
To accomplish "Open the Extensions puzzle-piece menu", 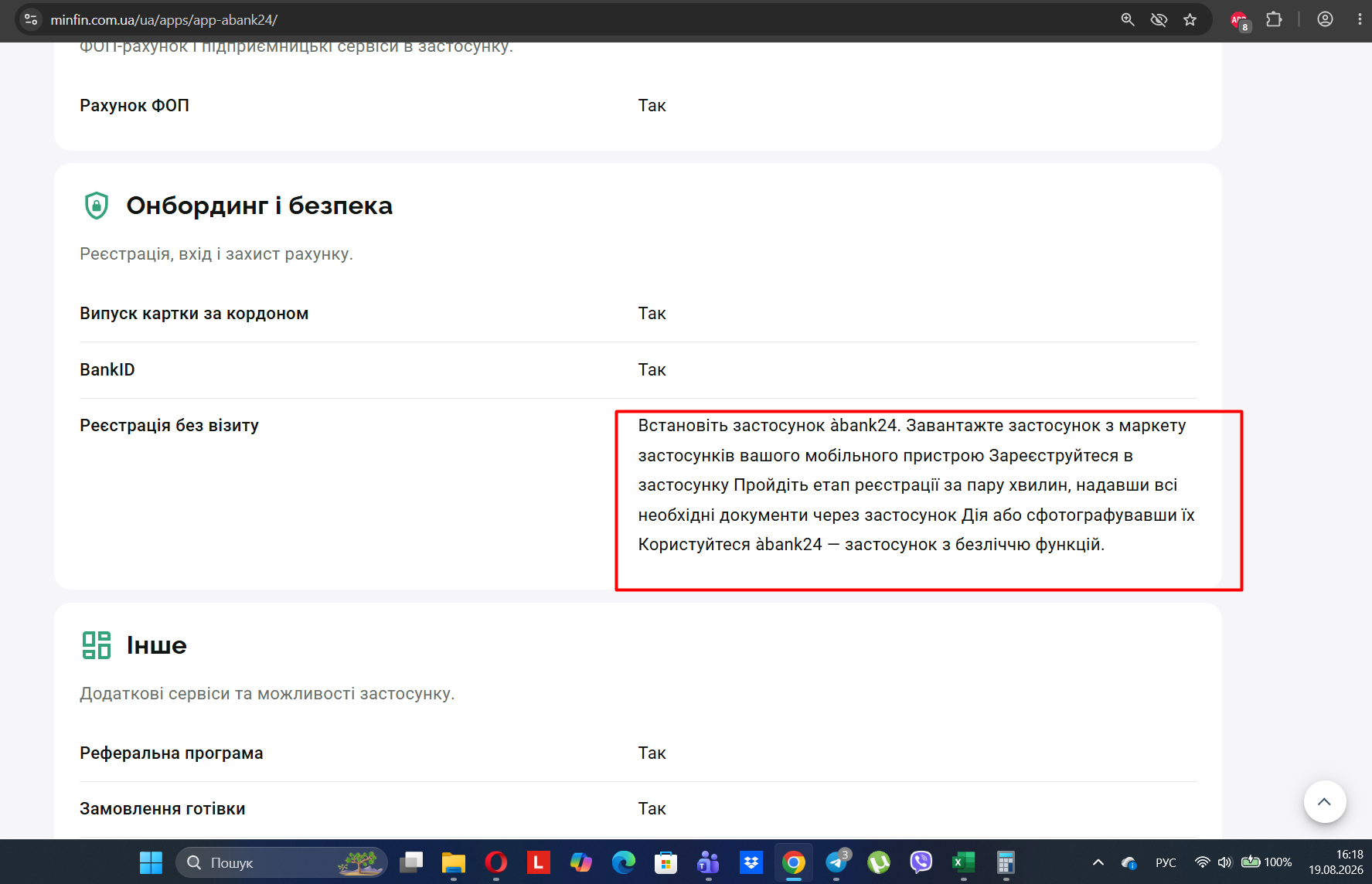I will 1274,19.
